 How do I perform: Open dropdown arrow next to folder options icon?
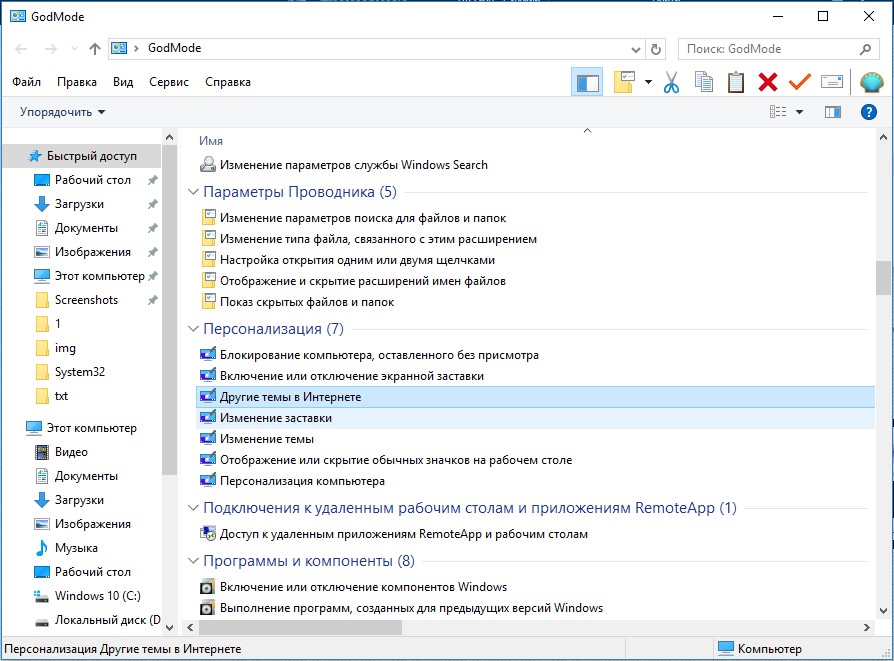point(648,82)
